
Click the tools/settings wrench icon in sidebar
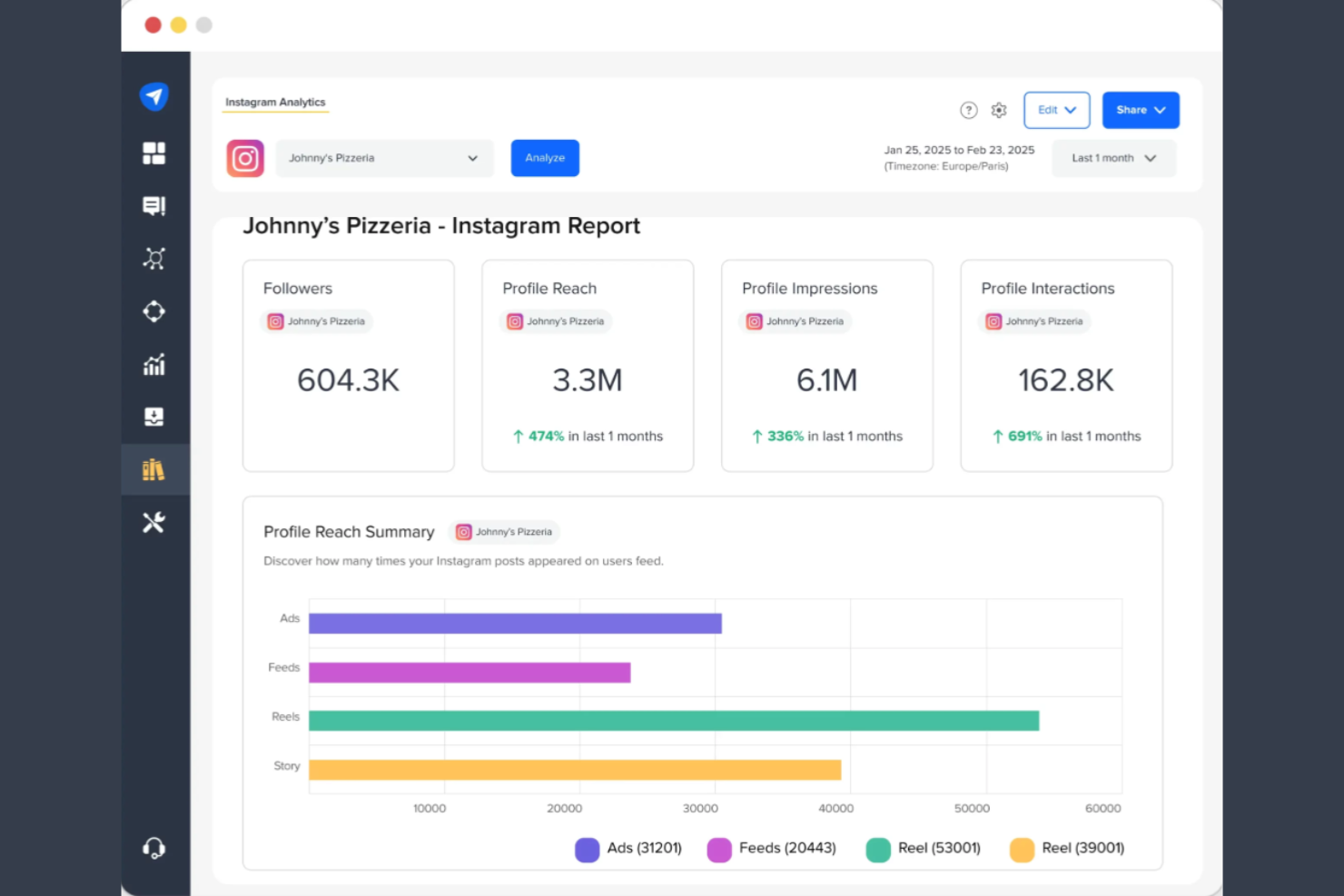tap(154, 522)
